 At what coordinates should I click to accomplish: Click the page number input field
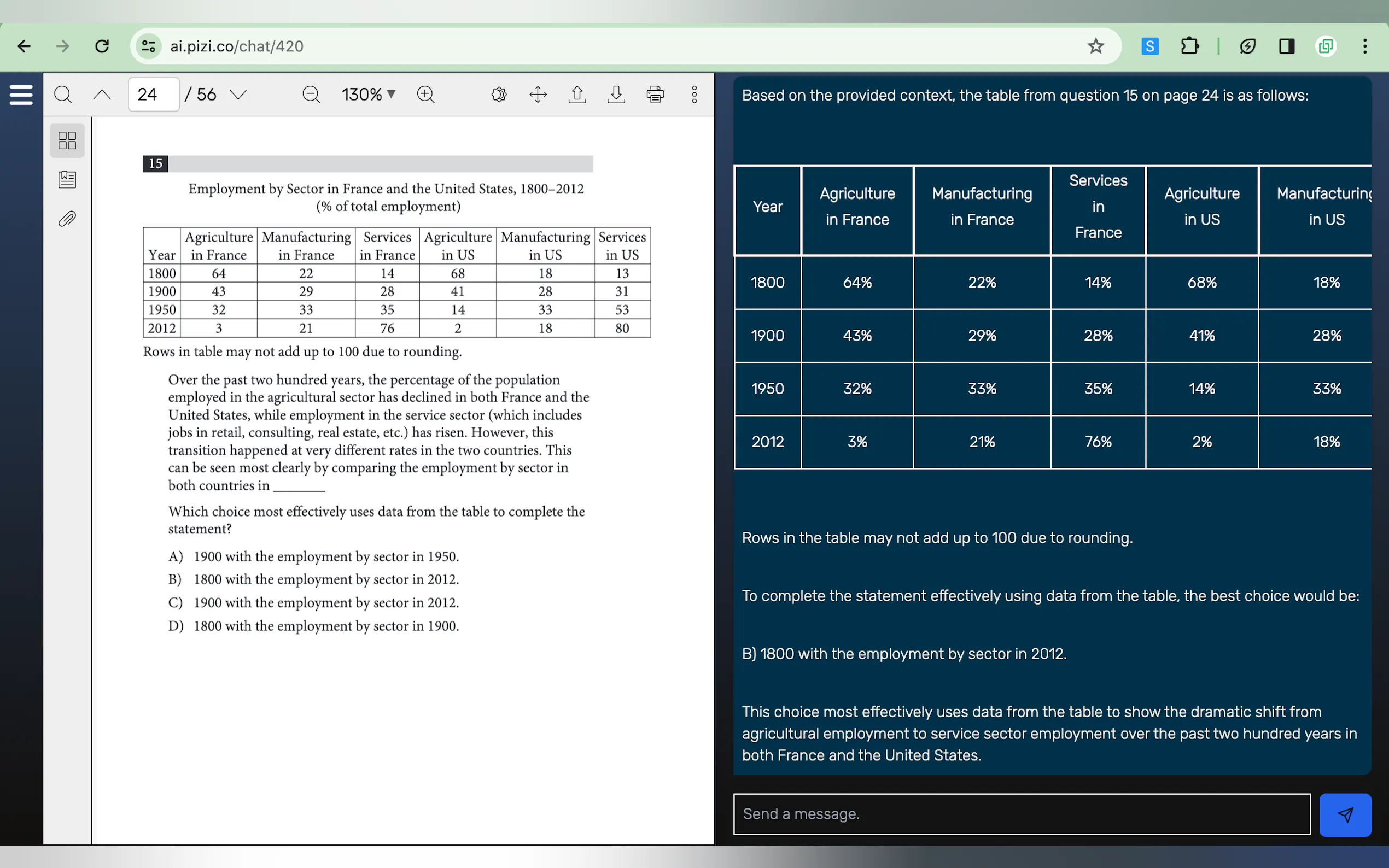click(x=153, y=94)
